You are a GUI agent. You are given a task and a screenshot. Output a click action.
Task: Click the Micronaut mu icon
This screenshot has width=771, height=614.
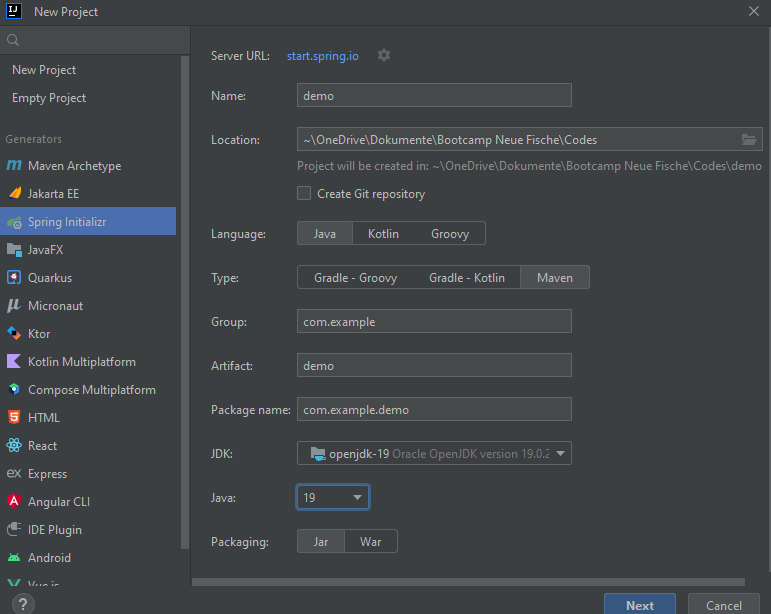click(14, 305)
